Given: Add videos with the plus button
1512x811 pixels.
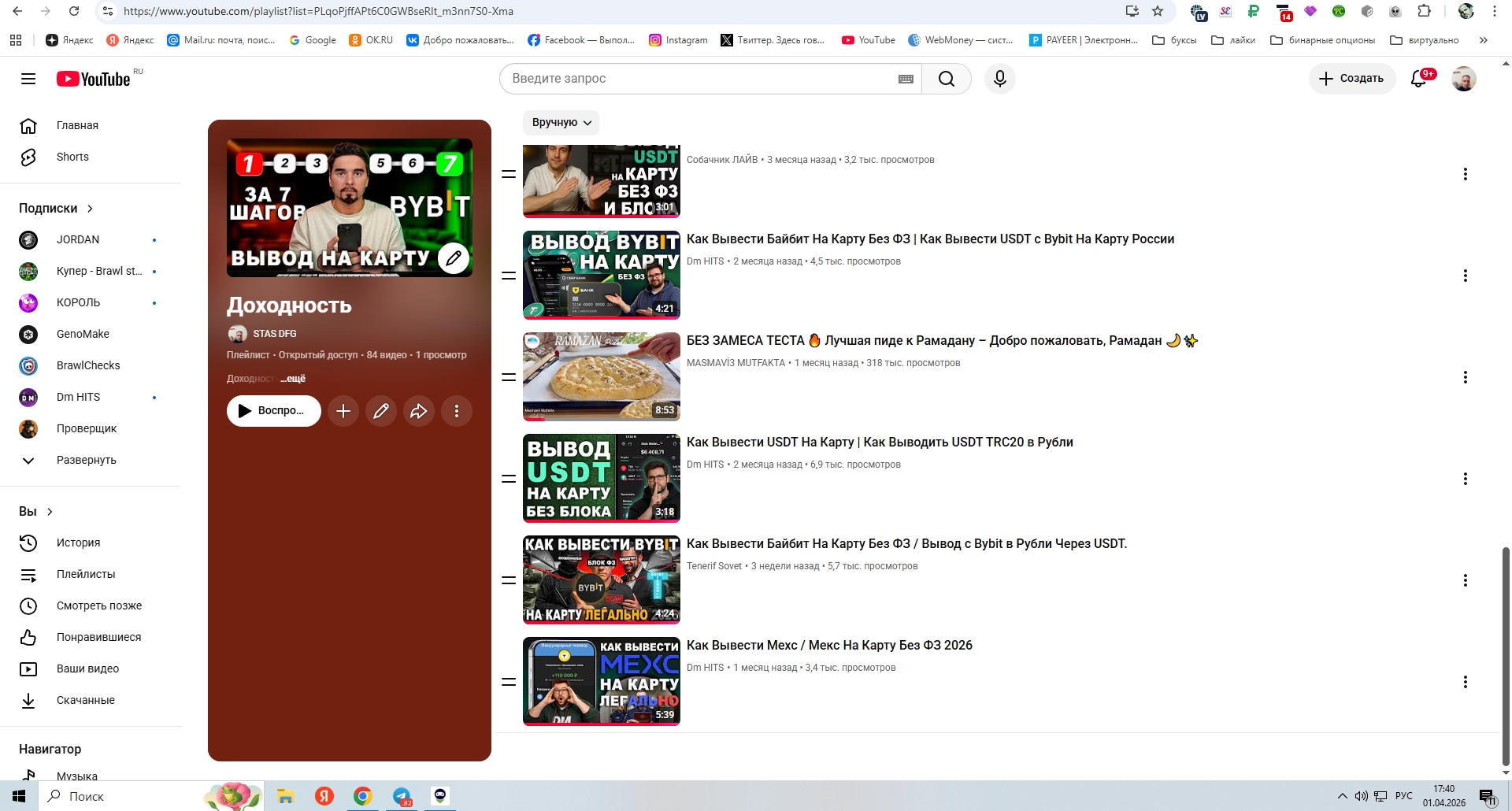Looking at the screenshot, I should (x=343, y=411).
